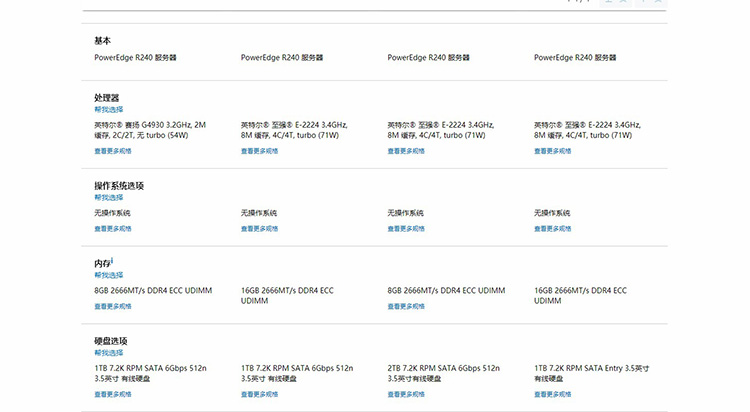Open 帮我选择 help under 操作系统选项
The image size is (750, 412).
pos(109,198)
